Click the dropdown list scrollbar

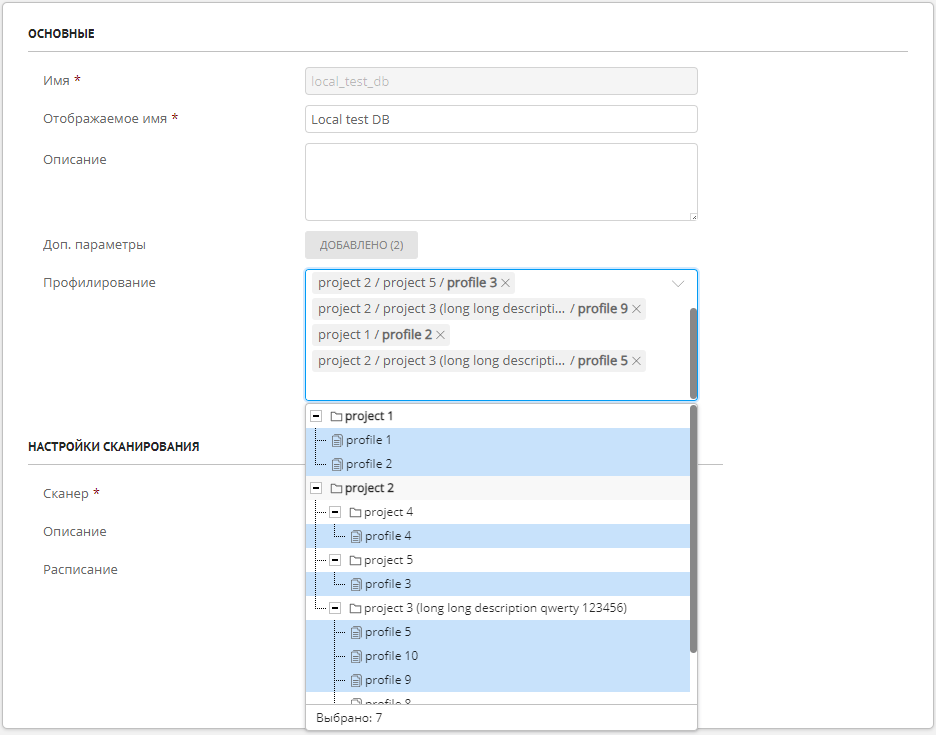(694, 530)
